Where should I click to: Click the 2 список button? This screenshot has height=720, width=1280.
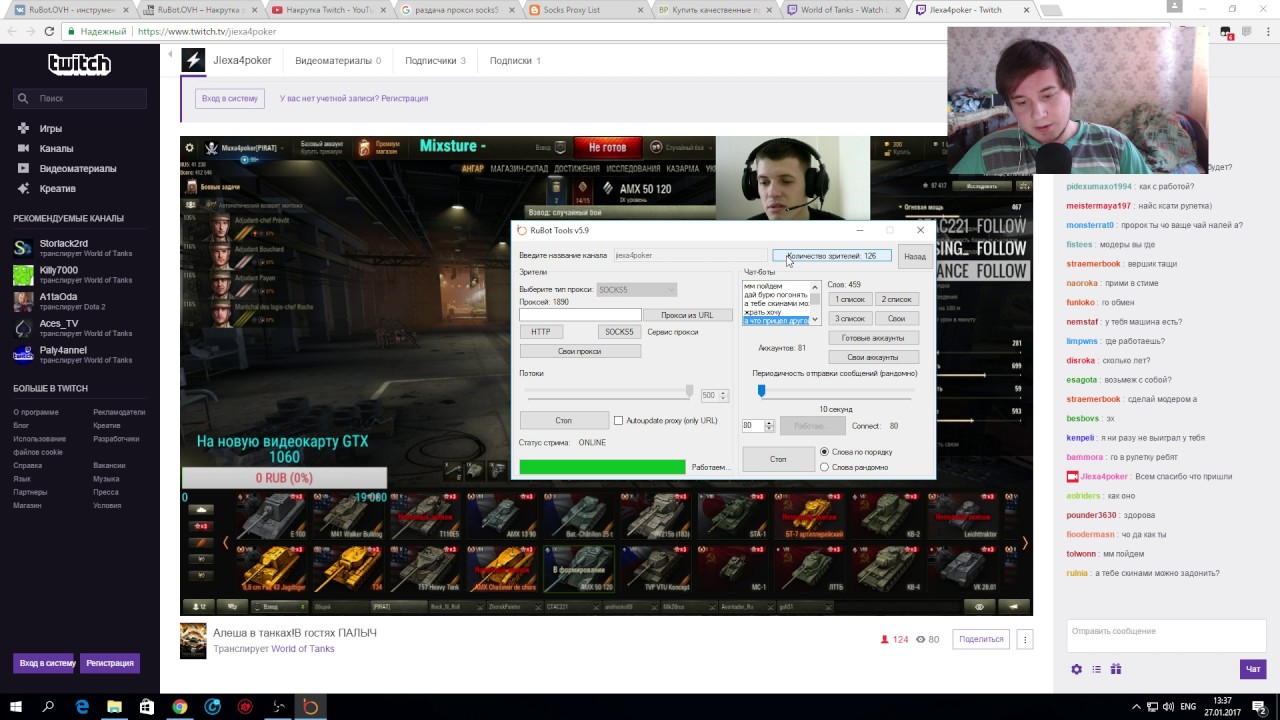pos(896,299)
